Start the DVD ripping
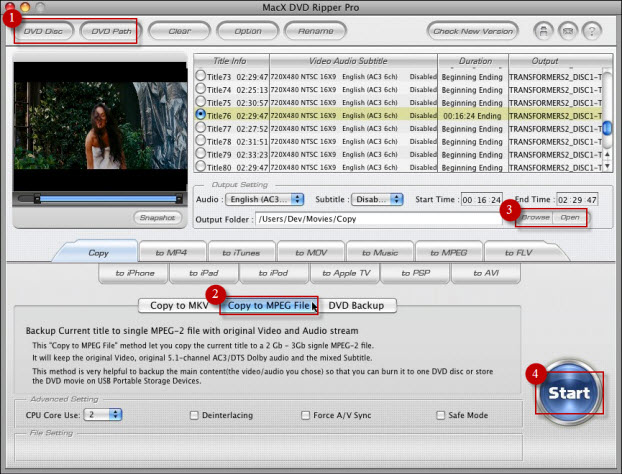 point(569,393)
